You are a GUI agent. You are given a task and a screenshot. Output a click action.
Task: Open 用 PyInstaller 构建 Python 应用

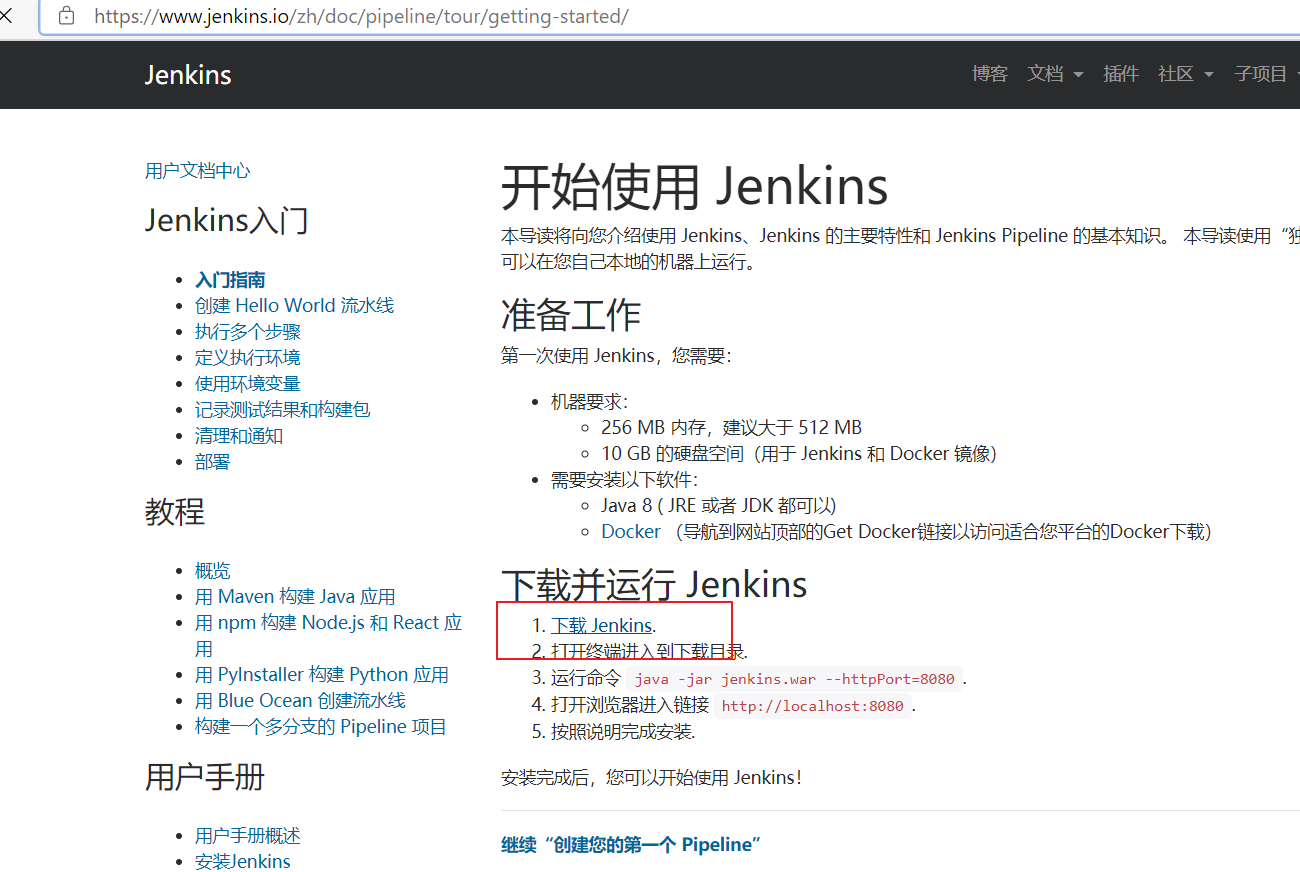(322, 675)
